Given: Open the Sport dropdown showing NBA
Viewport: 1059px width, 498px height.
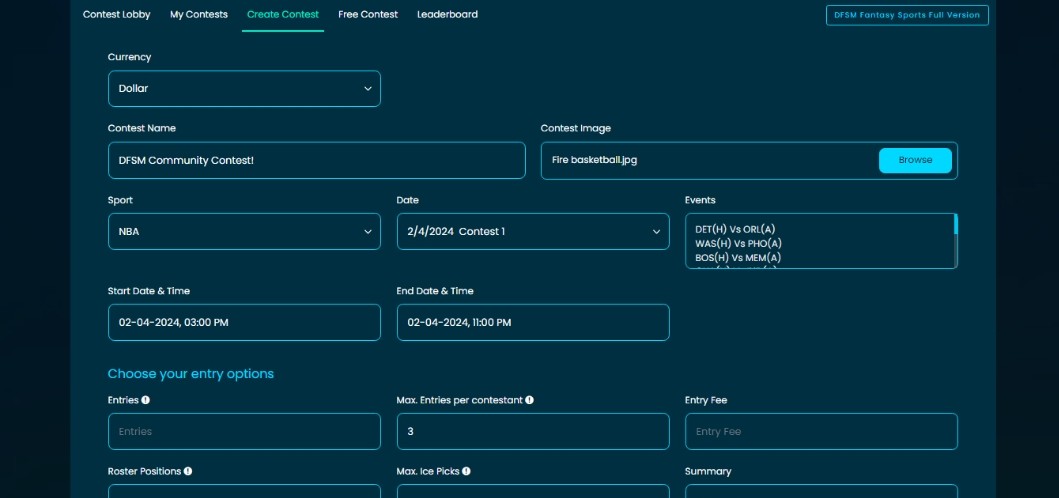Looking at the screenshot, I should (x=244, y=232).
